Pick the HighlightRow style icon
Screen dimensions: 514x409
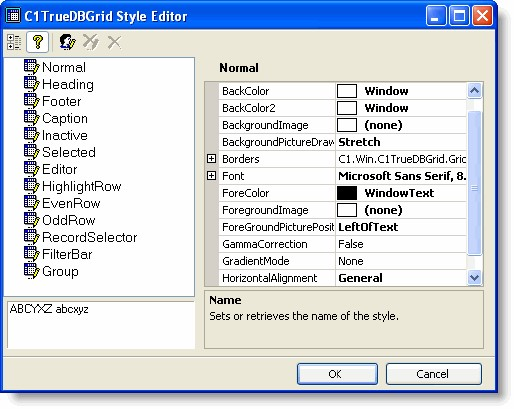(31, 186)
